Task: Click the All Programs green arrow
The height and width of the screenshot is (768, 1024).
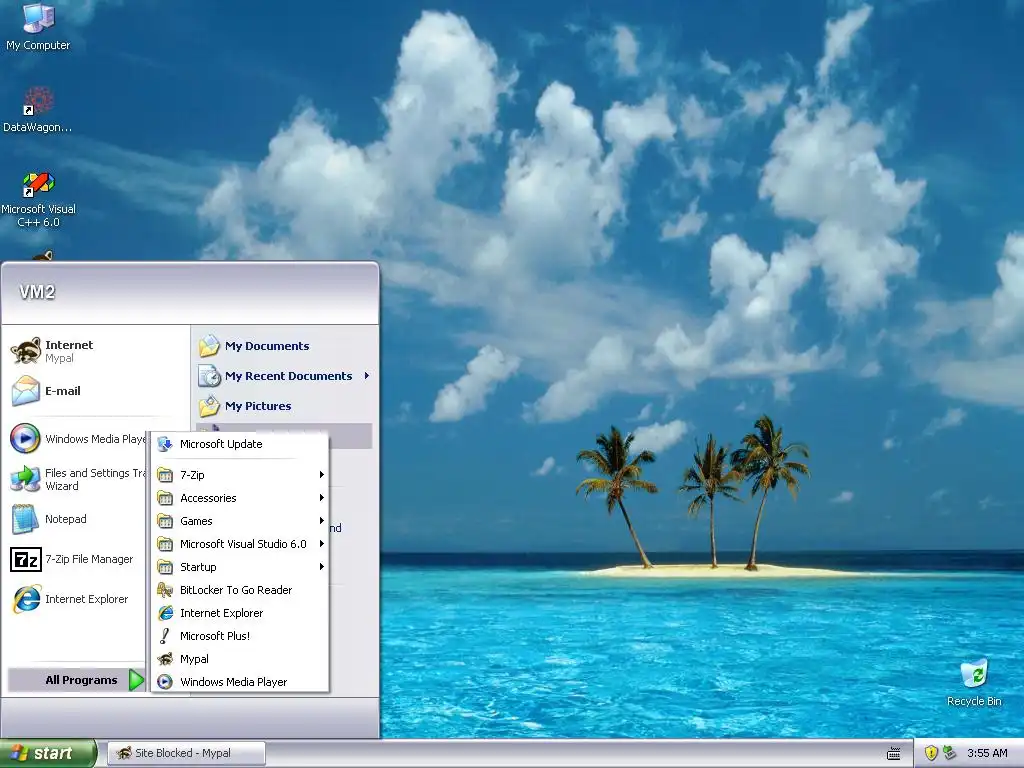Action: [136, 680]
